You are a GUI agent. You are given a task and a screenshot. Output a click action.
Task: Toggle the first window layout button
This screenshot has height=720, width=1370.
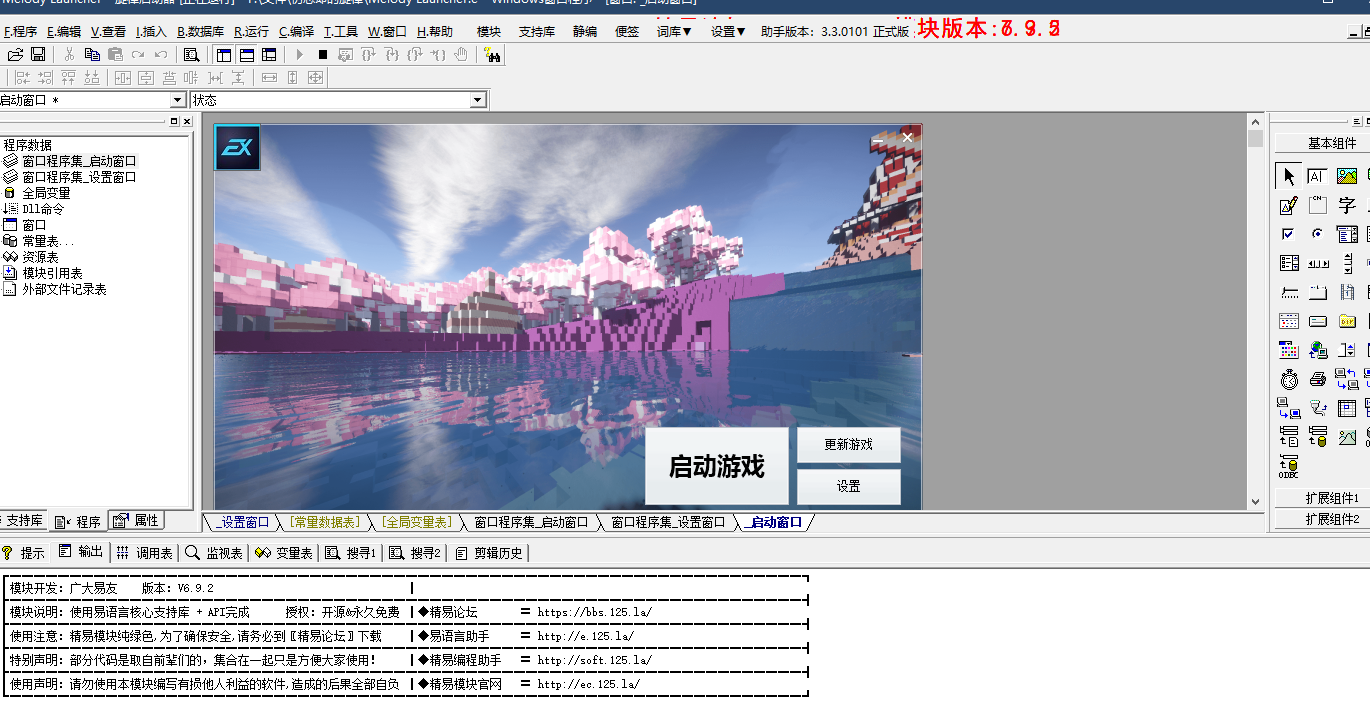(x=223, y=54)
